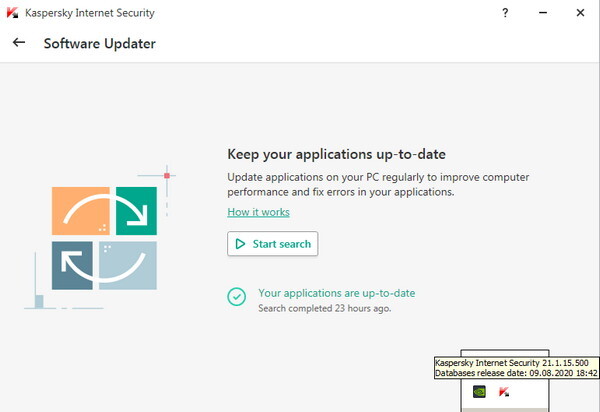
Task: Open the How it works link
Action: tap(258, 212)
